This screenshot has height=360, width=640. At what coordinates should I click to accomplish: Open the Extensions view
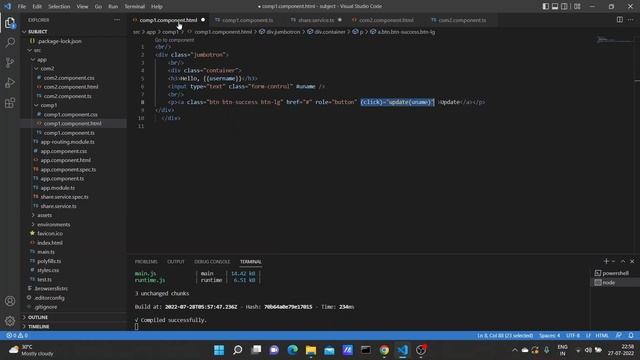click(x=10, y=103)
